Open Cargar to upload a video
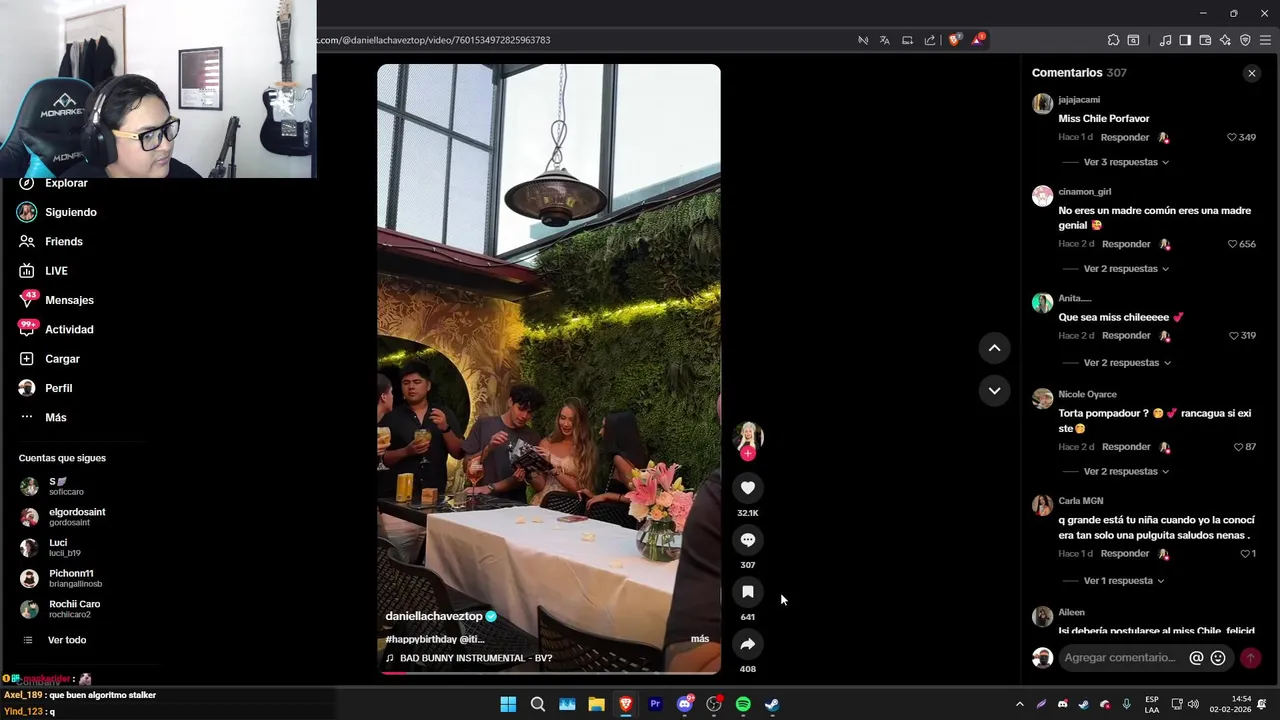The width and height of the screenshot is (1280, 720). tap(62, 359)
